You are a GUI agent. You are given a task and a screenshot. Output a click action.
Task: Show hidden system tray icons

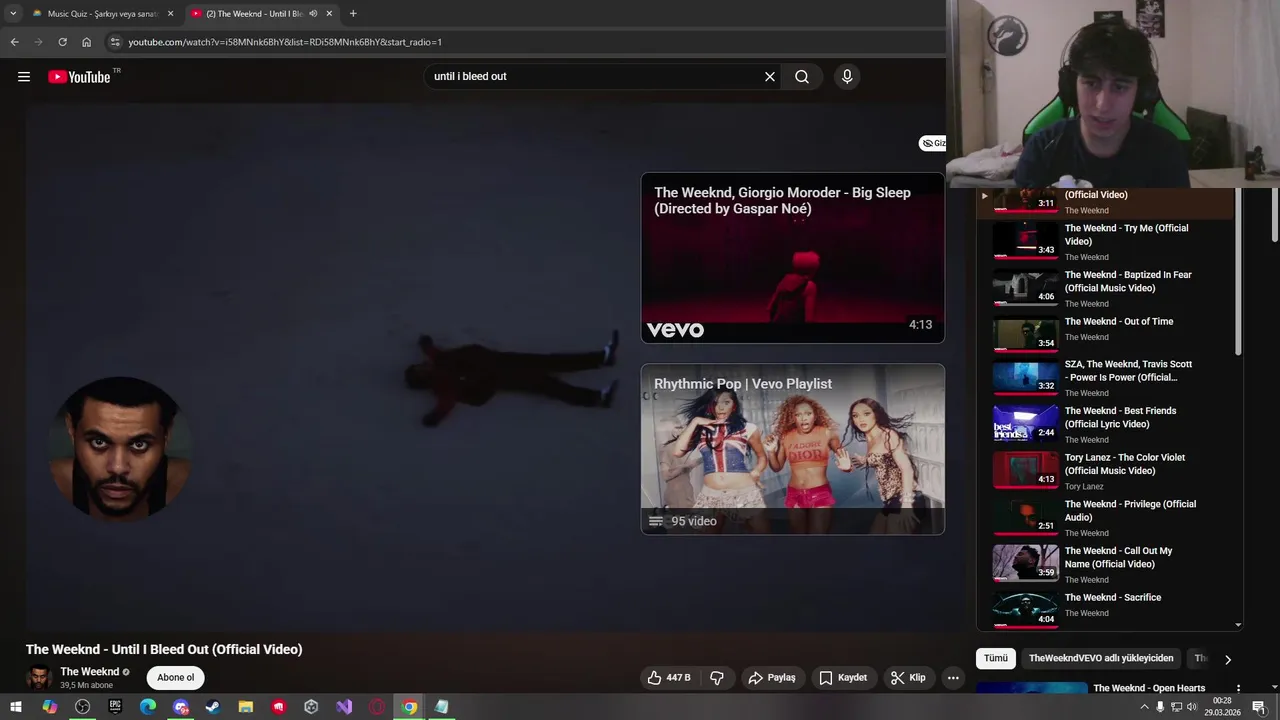pos(1144,707)
